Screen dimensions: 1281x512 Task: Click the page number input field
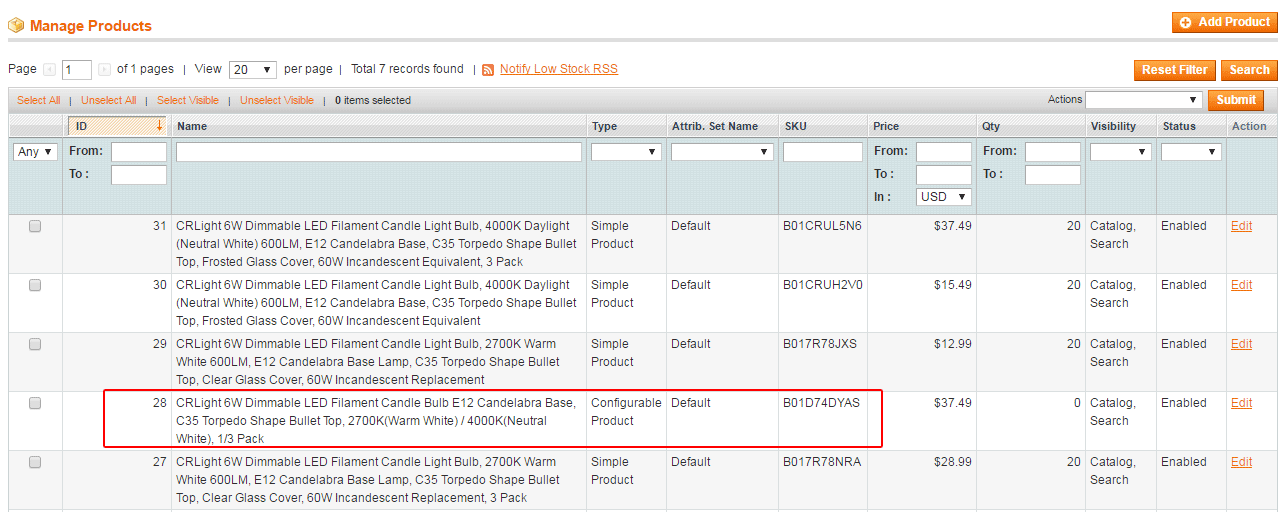pyautogui.click(x=77, y=70)
